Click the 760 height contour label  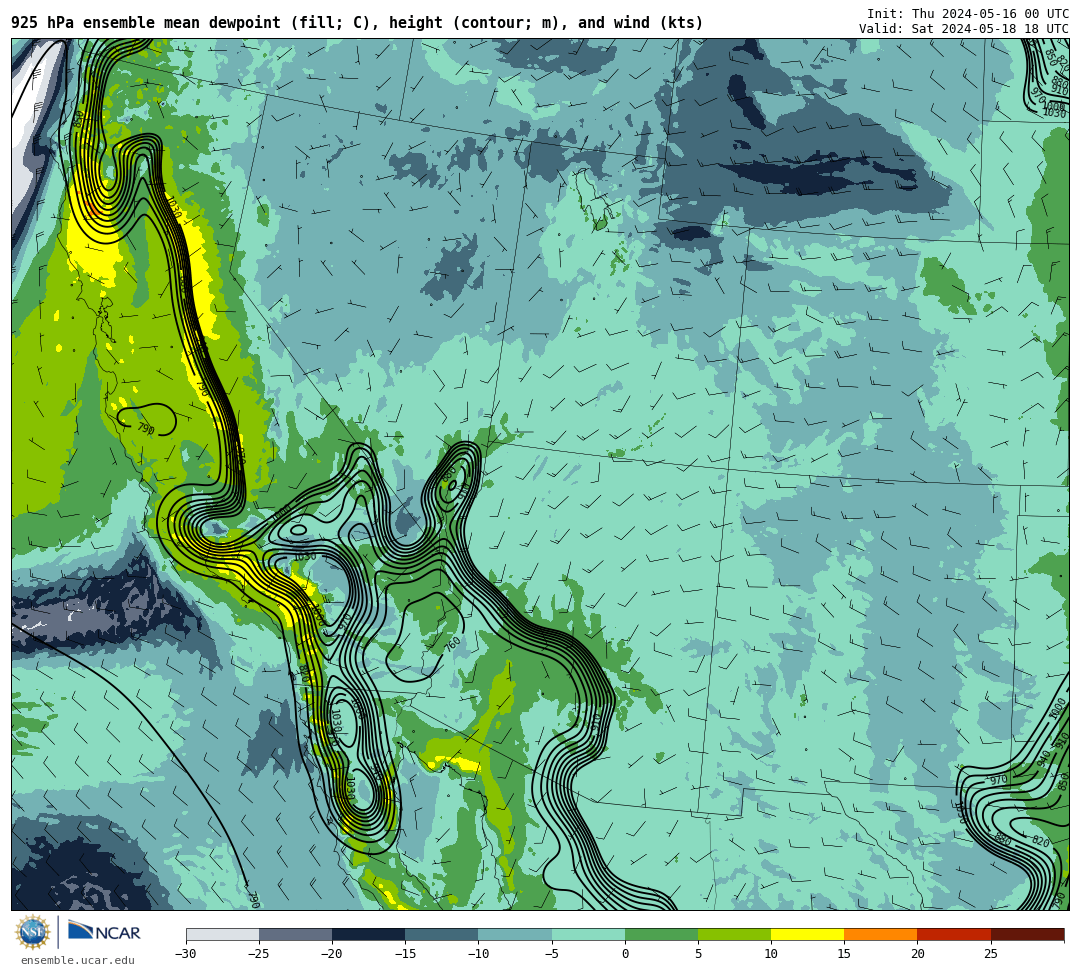(x=453, y=645)
